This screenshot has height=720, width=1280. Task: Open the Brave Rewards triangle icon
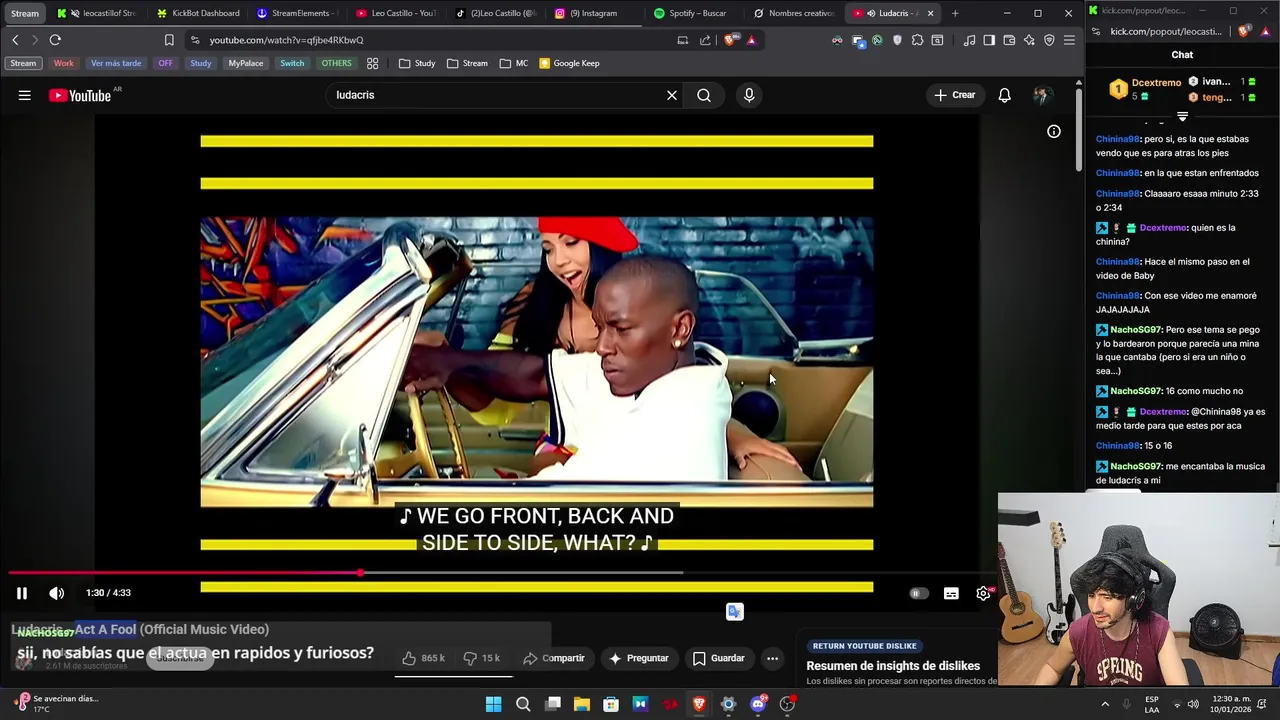pos(751,40)
